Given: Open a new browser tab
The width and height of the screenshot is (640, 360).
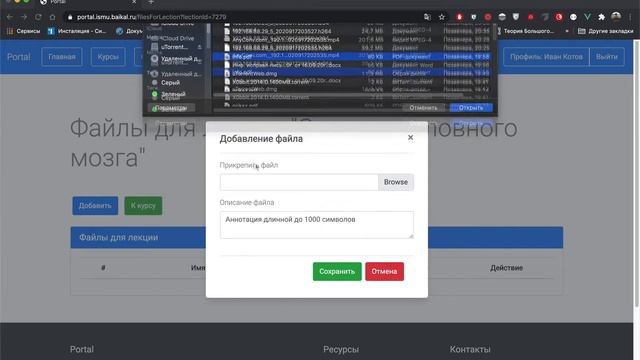Looking at the screenshot, I should (x=151, y=2).
